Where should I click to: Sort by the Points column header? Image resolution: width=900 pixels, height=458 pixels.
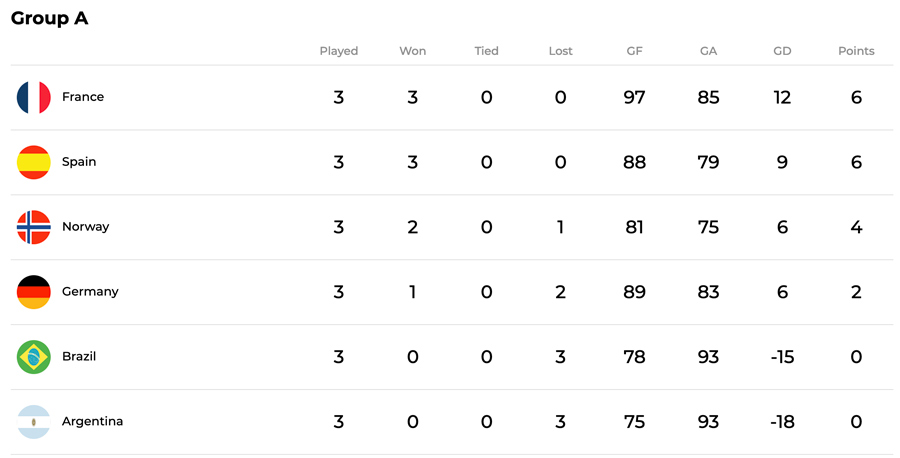pos(856,51)
